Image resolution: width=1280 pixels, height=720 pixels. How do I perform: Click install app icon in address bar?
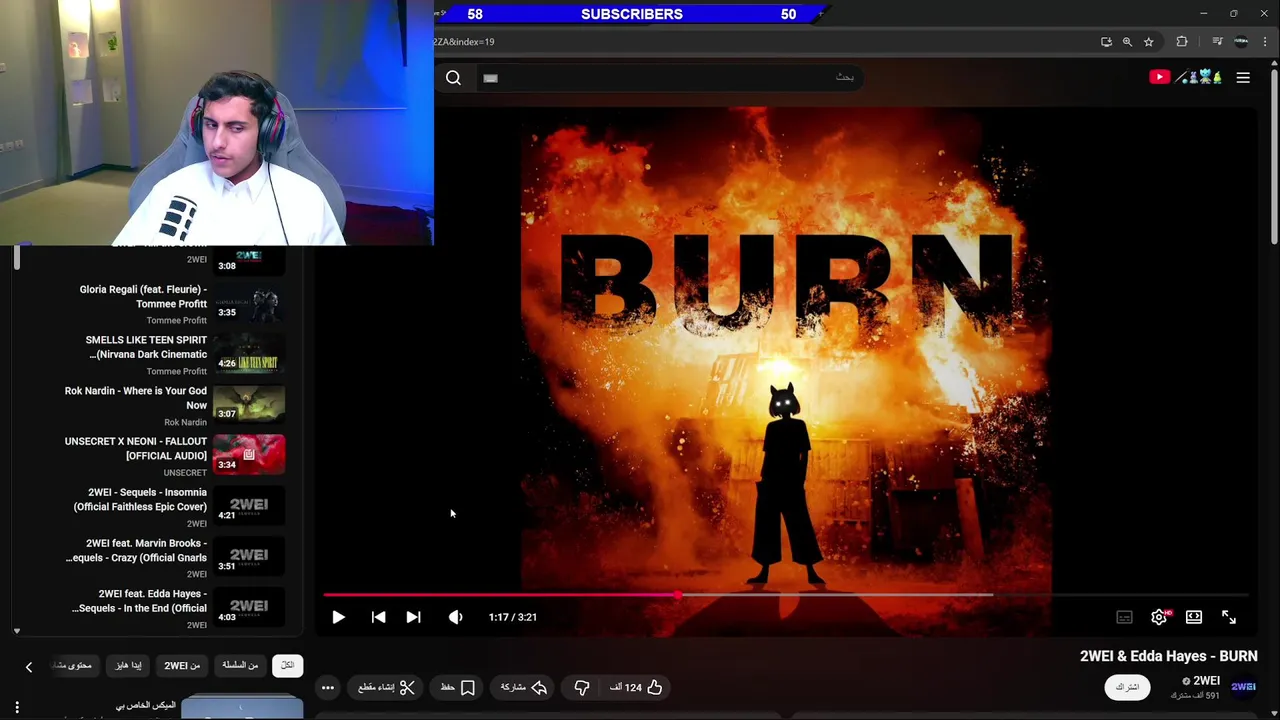tap(1106, 42)
